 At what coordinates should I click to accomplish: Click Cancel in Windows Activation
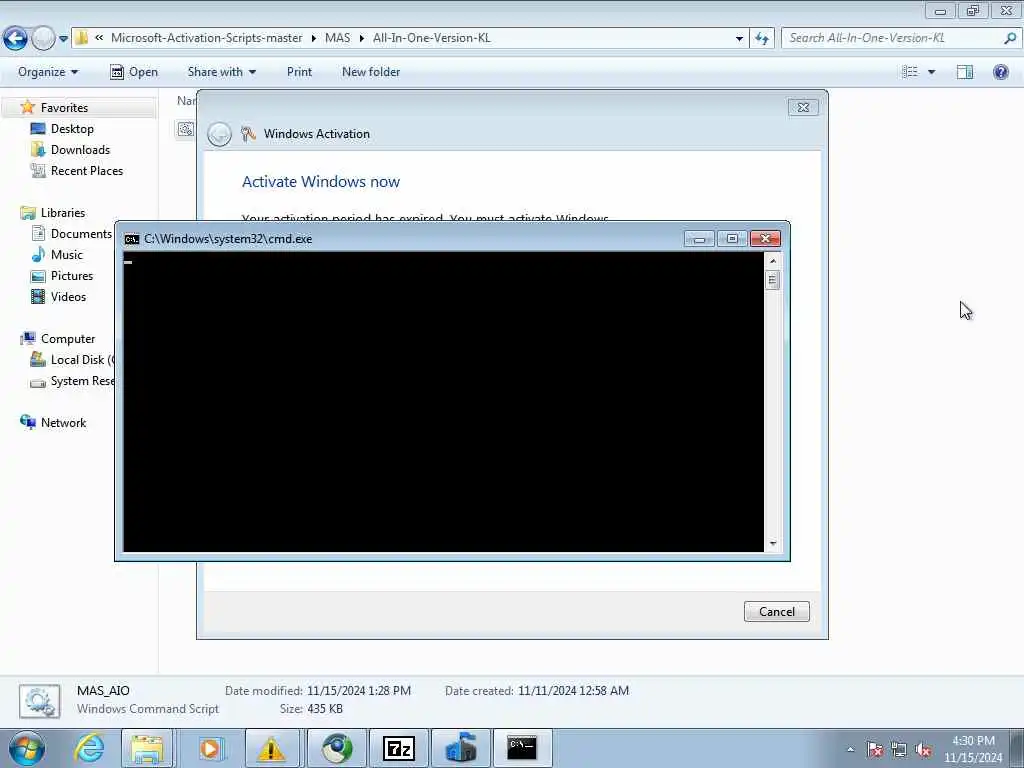776,611
